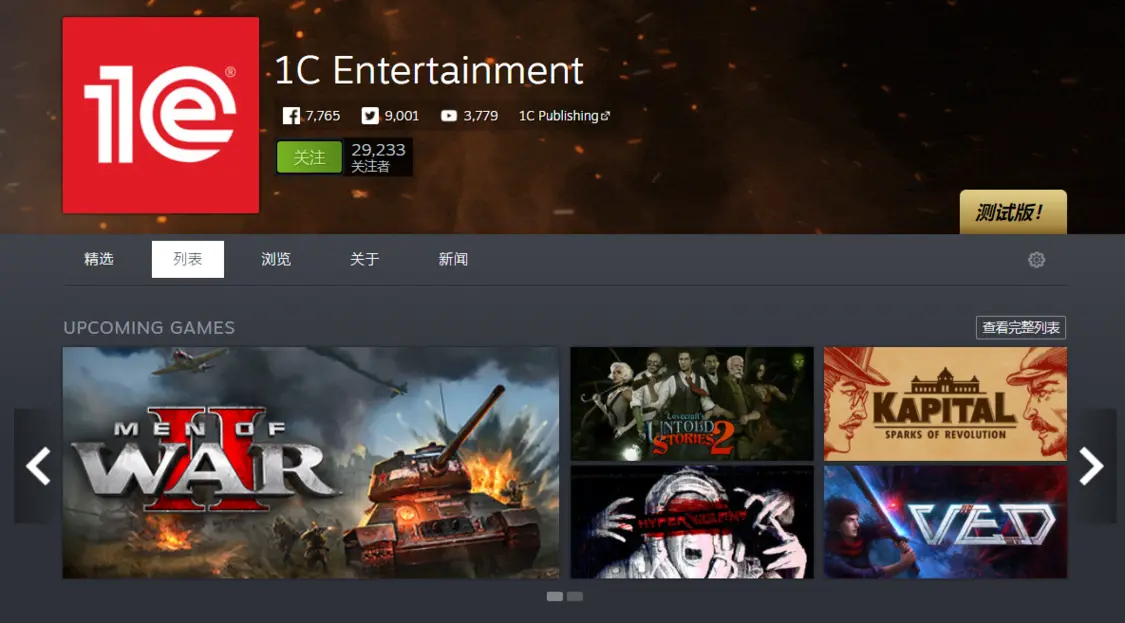Click the 1C Entertainment red logo

click(x=161, y=115)
